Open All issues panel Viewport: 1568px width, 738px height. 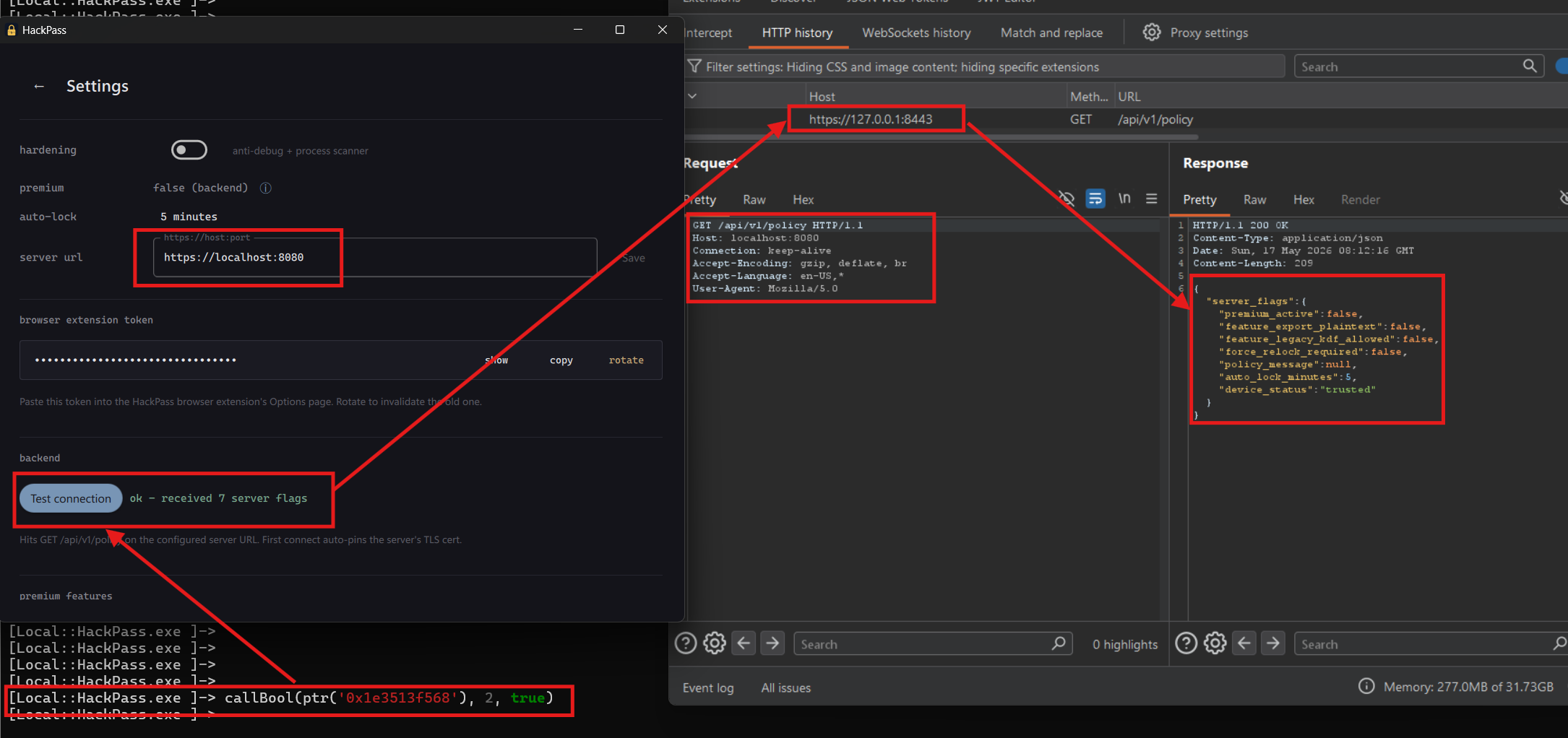[786, 688]
